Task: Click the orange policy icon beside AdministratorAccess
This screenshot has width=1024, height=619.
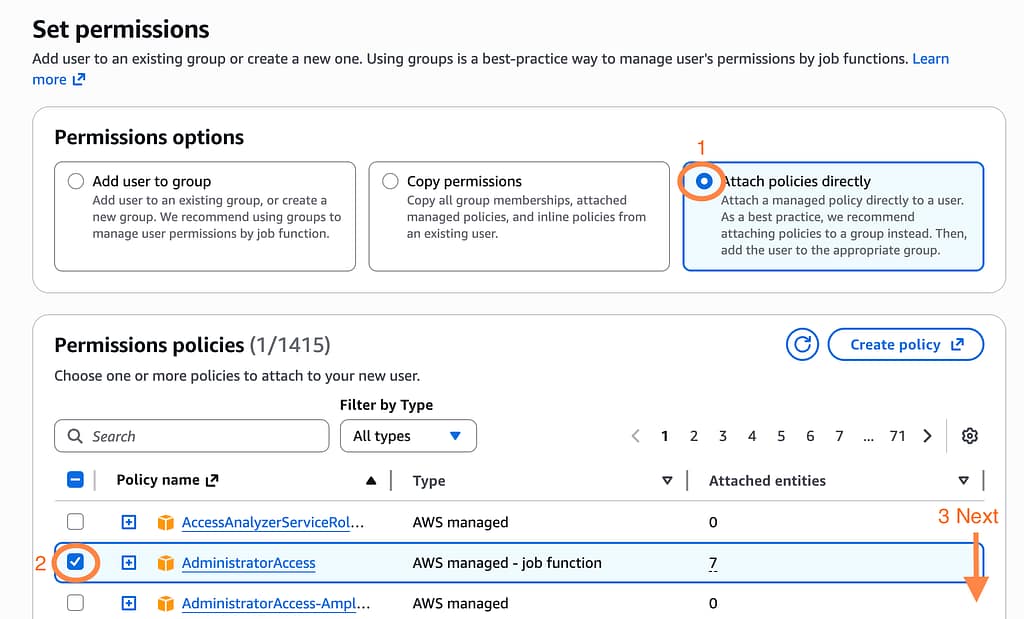Action: (166, 563)
